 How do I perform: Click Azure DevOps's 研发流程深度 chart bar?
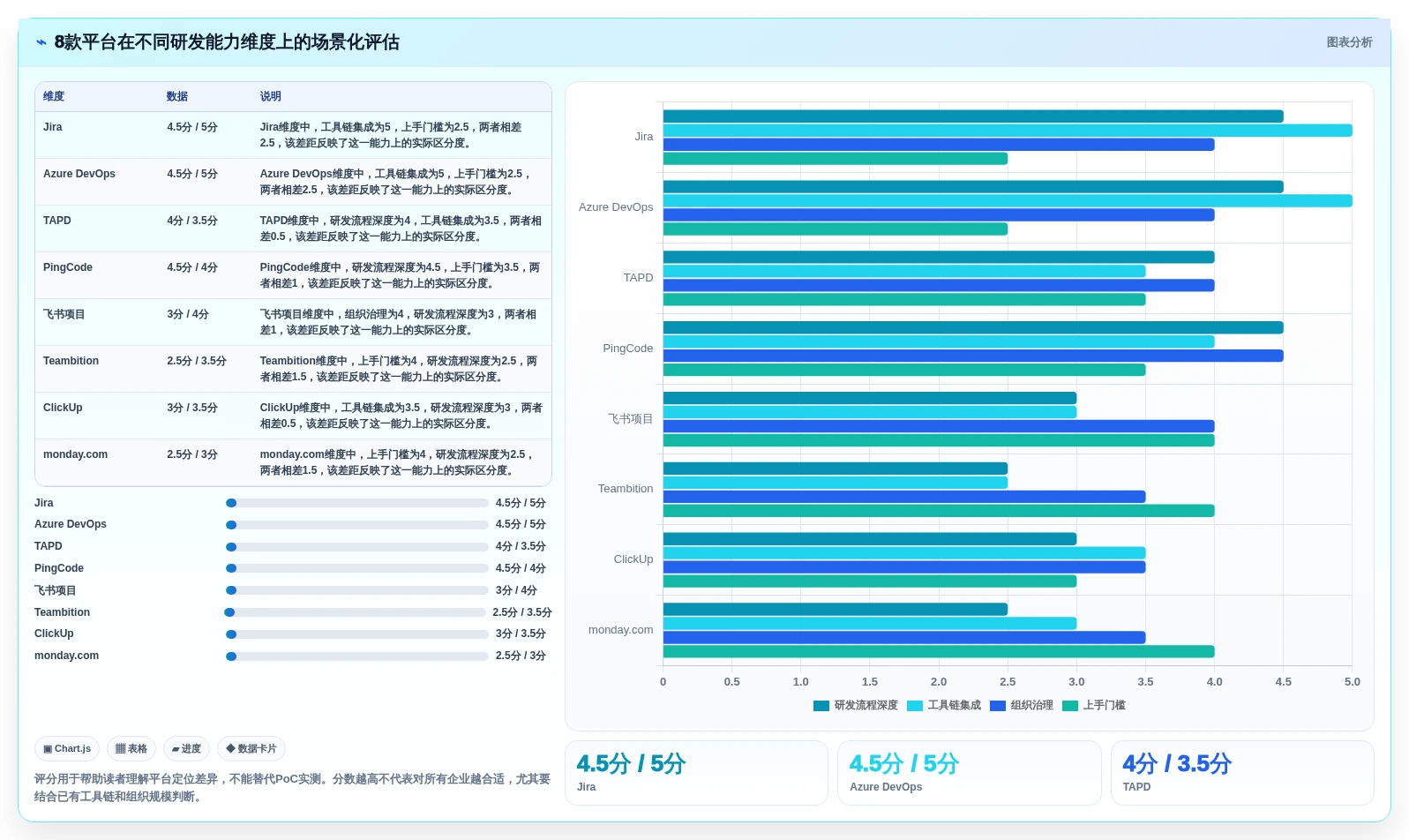tap(973, 187)
